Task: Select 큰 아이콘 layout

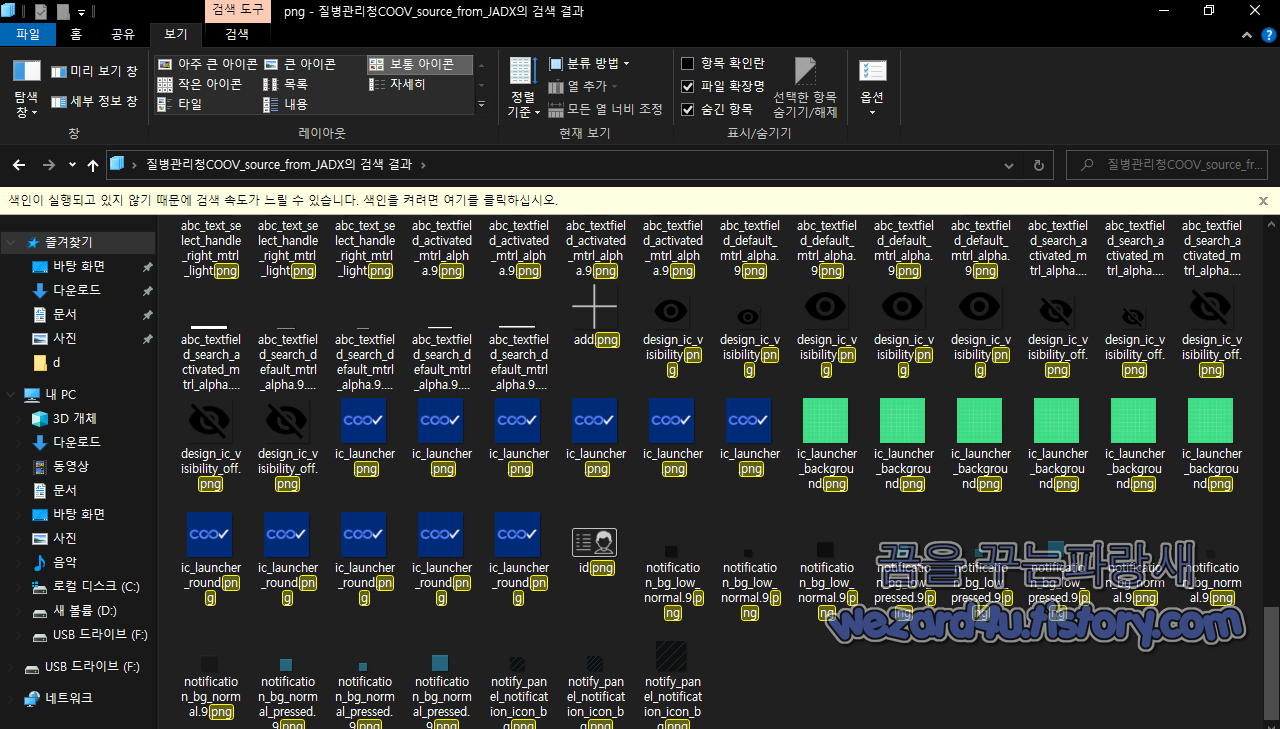Action: pos(300,64)
